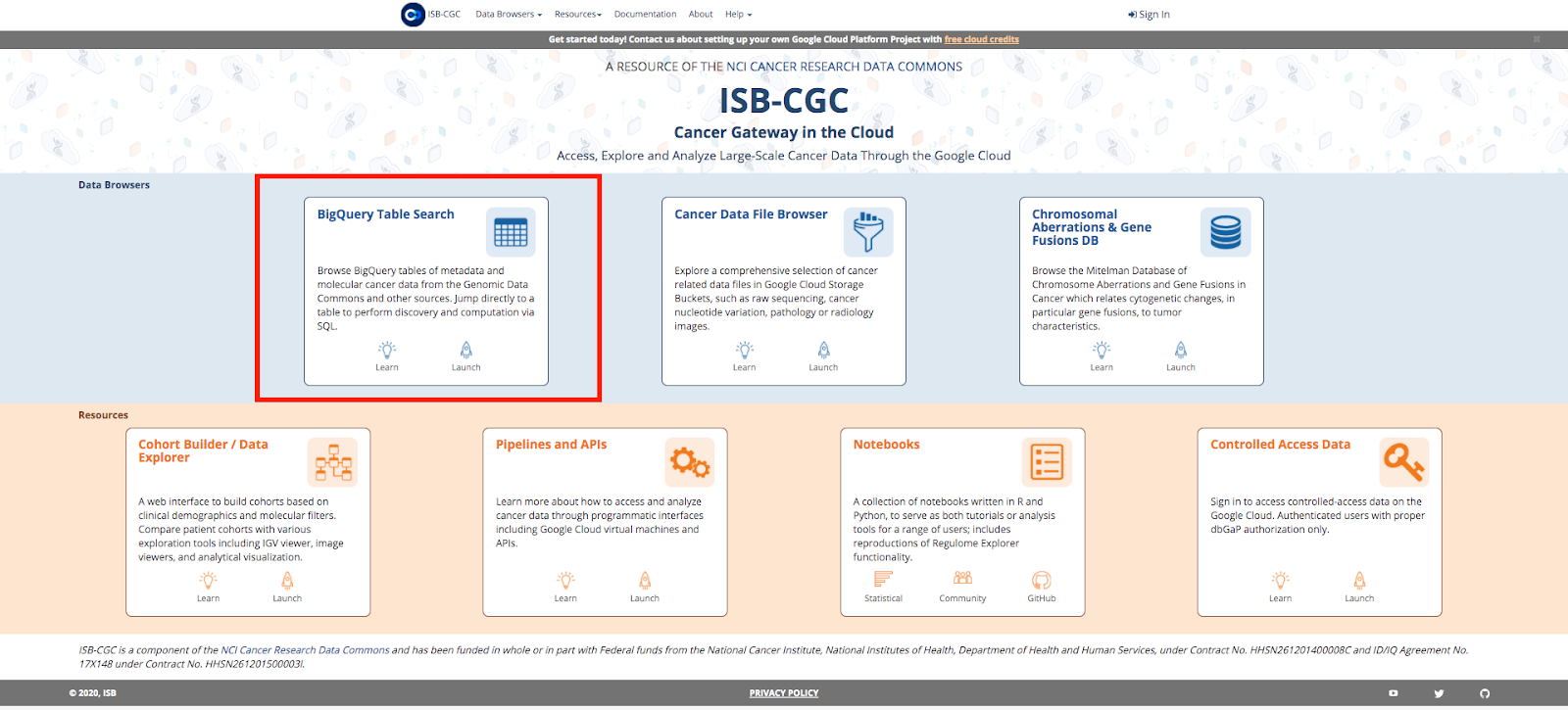Open the Documentation menu item
Viewport: 1568px width, 710px height.
[645, 15]
